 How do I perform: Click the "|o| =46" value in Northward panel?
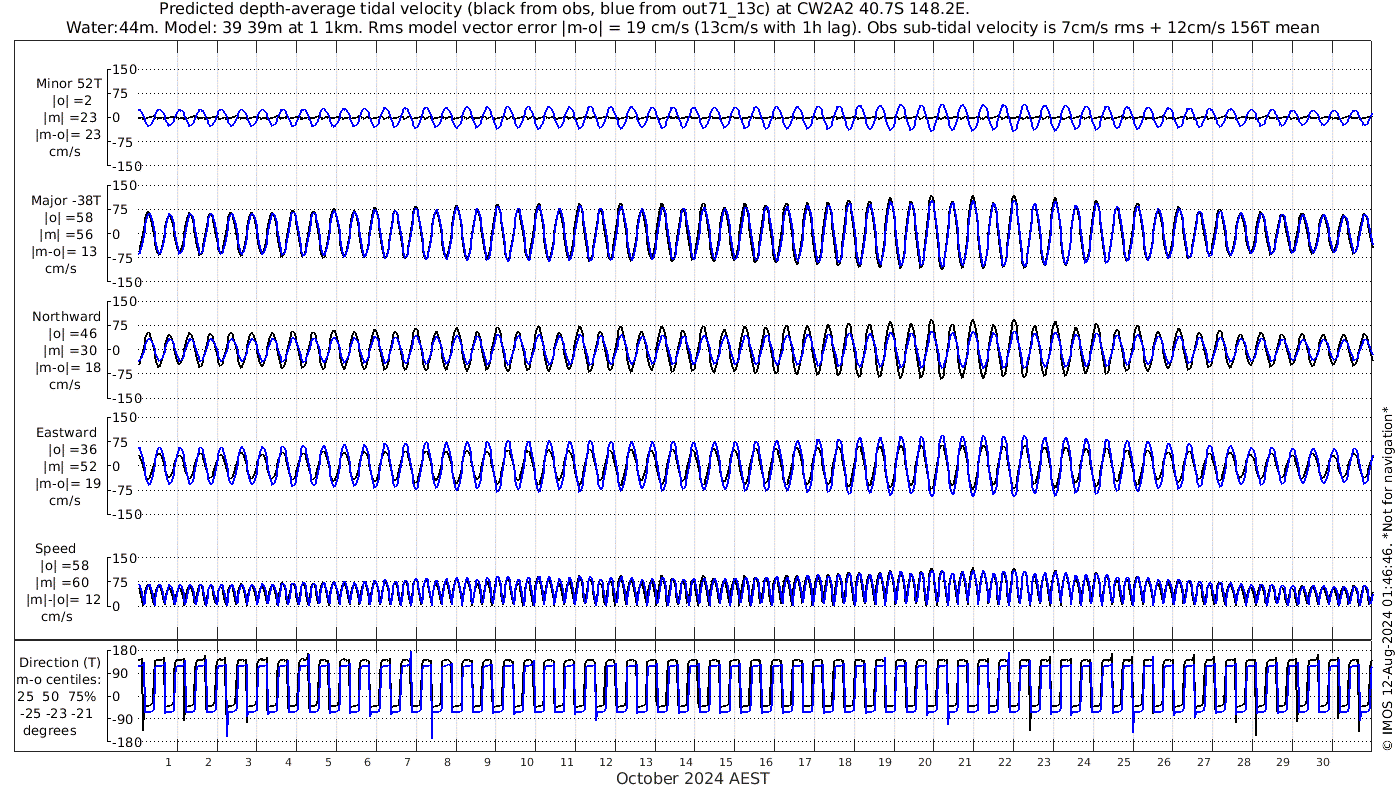coord(68,334)
